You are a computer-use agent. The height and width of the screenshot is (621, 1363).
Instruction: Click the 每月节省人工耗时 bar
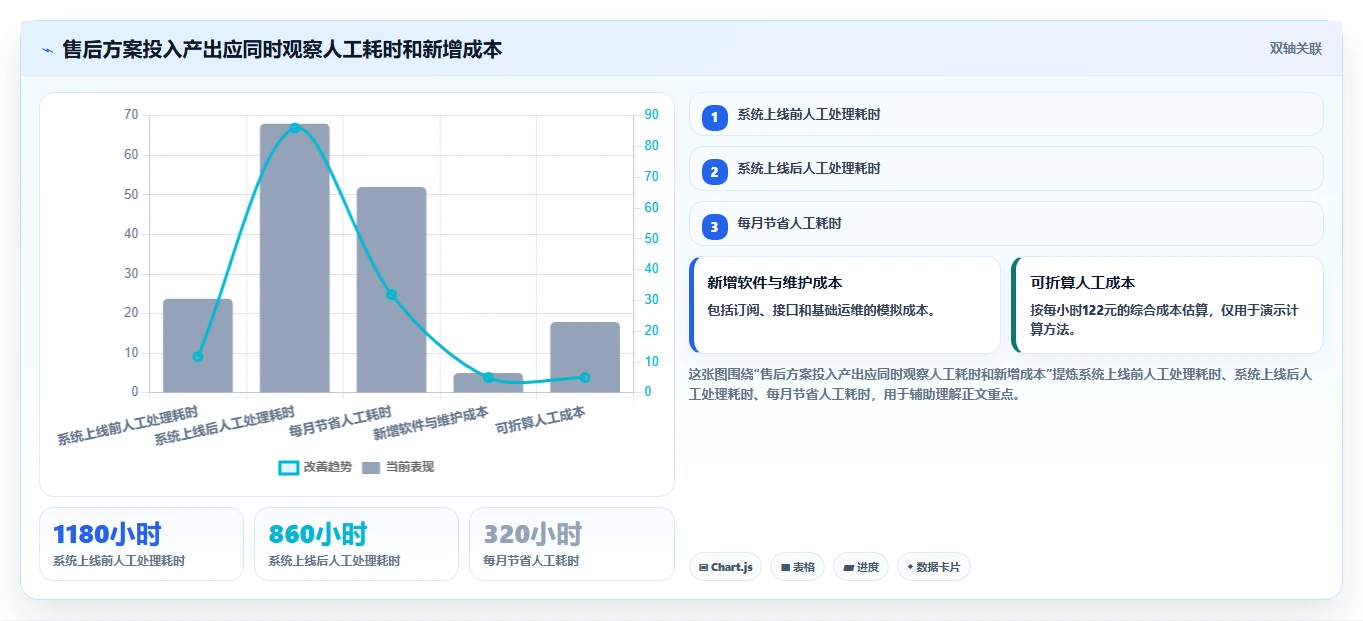(x=391, y=290)
